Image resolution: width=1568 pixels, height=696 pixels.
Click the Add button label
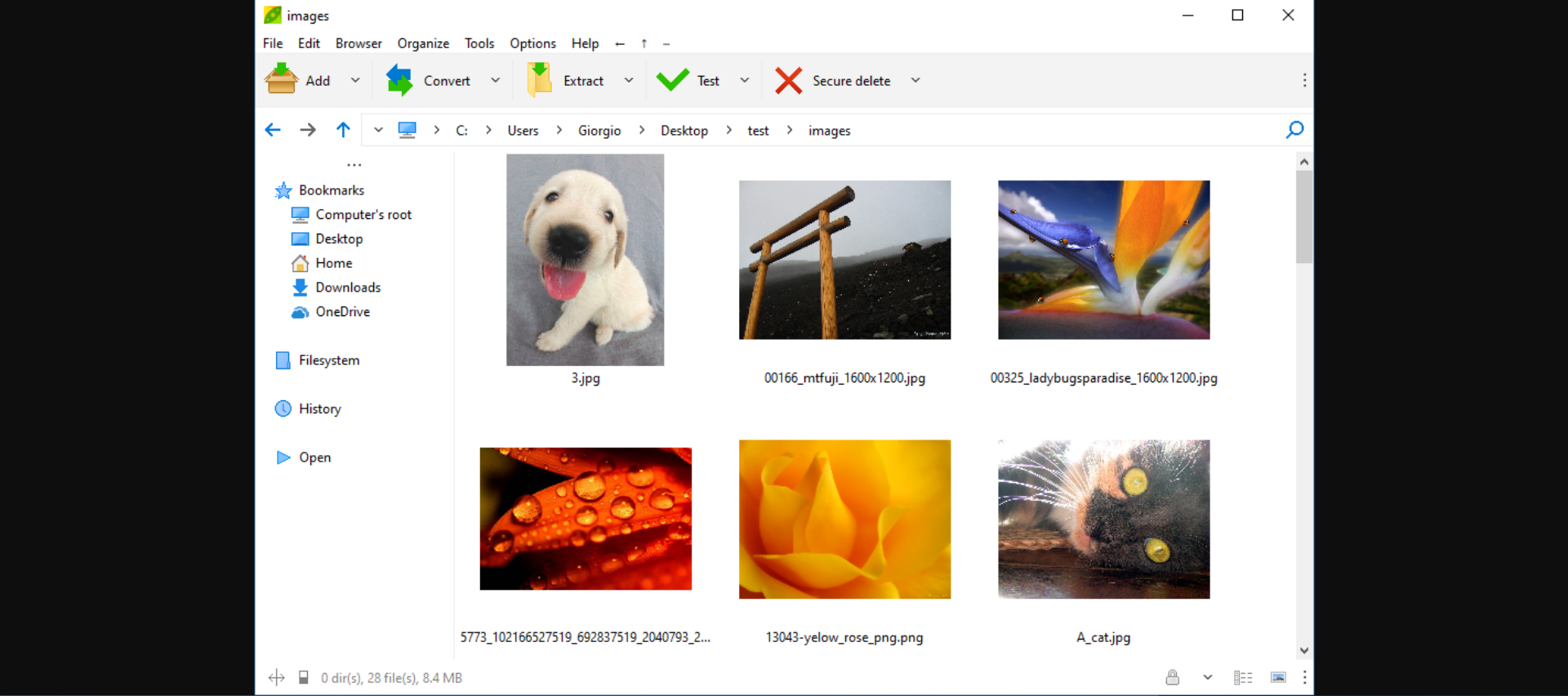point(318,81)
